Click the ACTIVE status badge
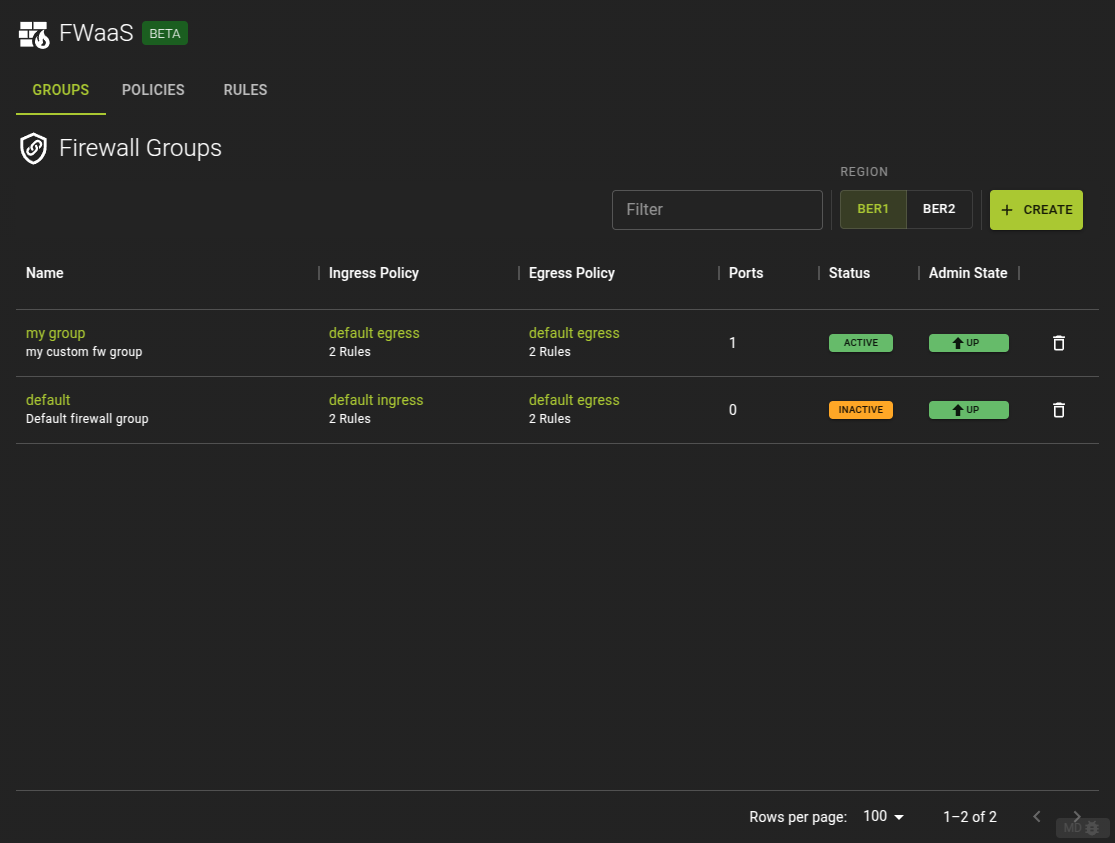The width and height of the screenshot is (1115, 843). pyautogui.click(x=860, y=343)
